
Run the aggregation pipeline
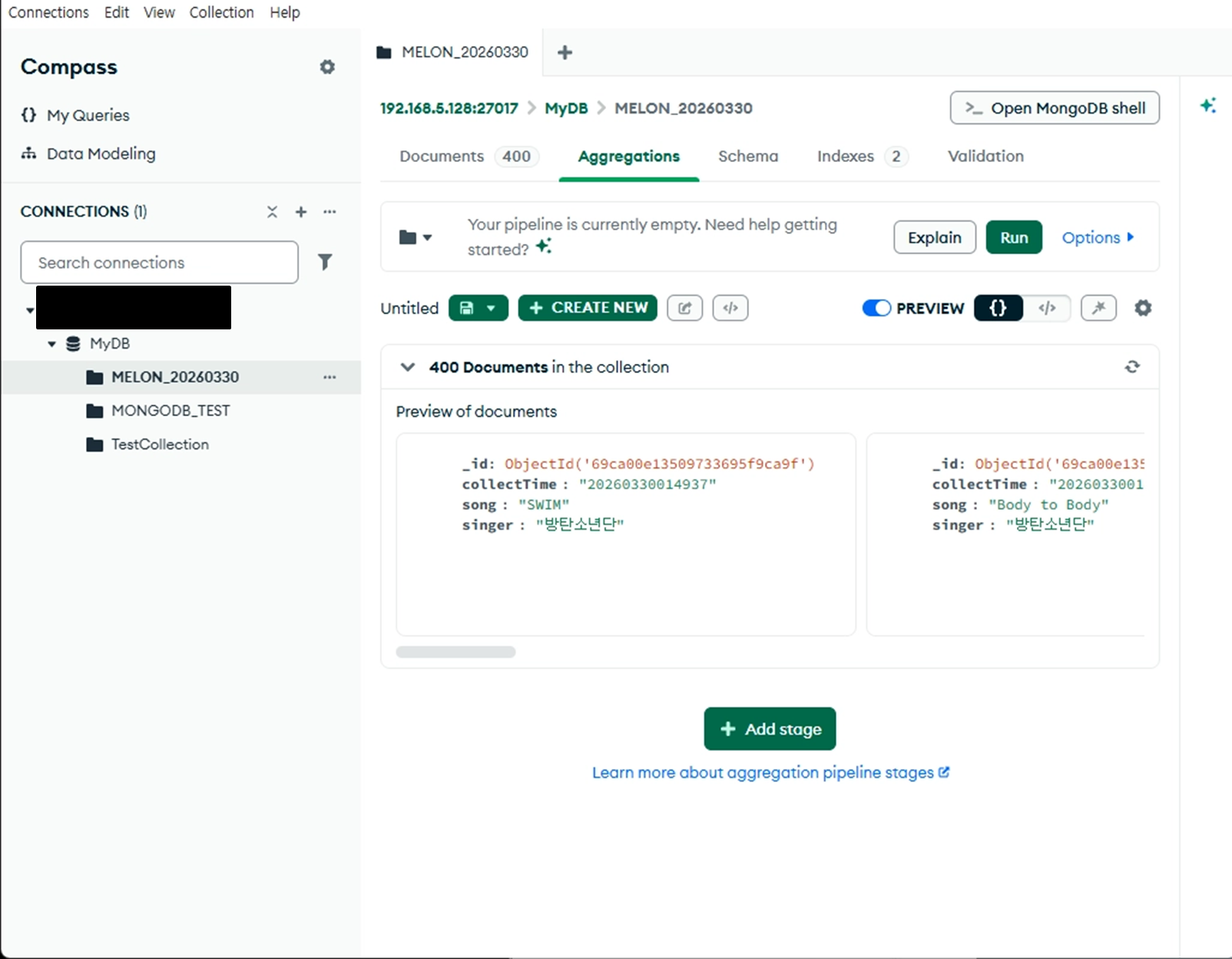(x=1014, y=237)
